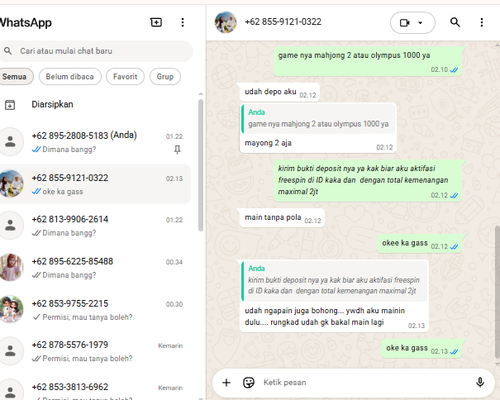This screenshot has width=500, height=400.
Task: Click the conversation vertical scrollbar
Action: point(497,293)
